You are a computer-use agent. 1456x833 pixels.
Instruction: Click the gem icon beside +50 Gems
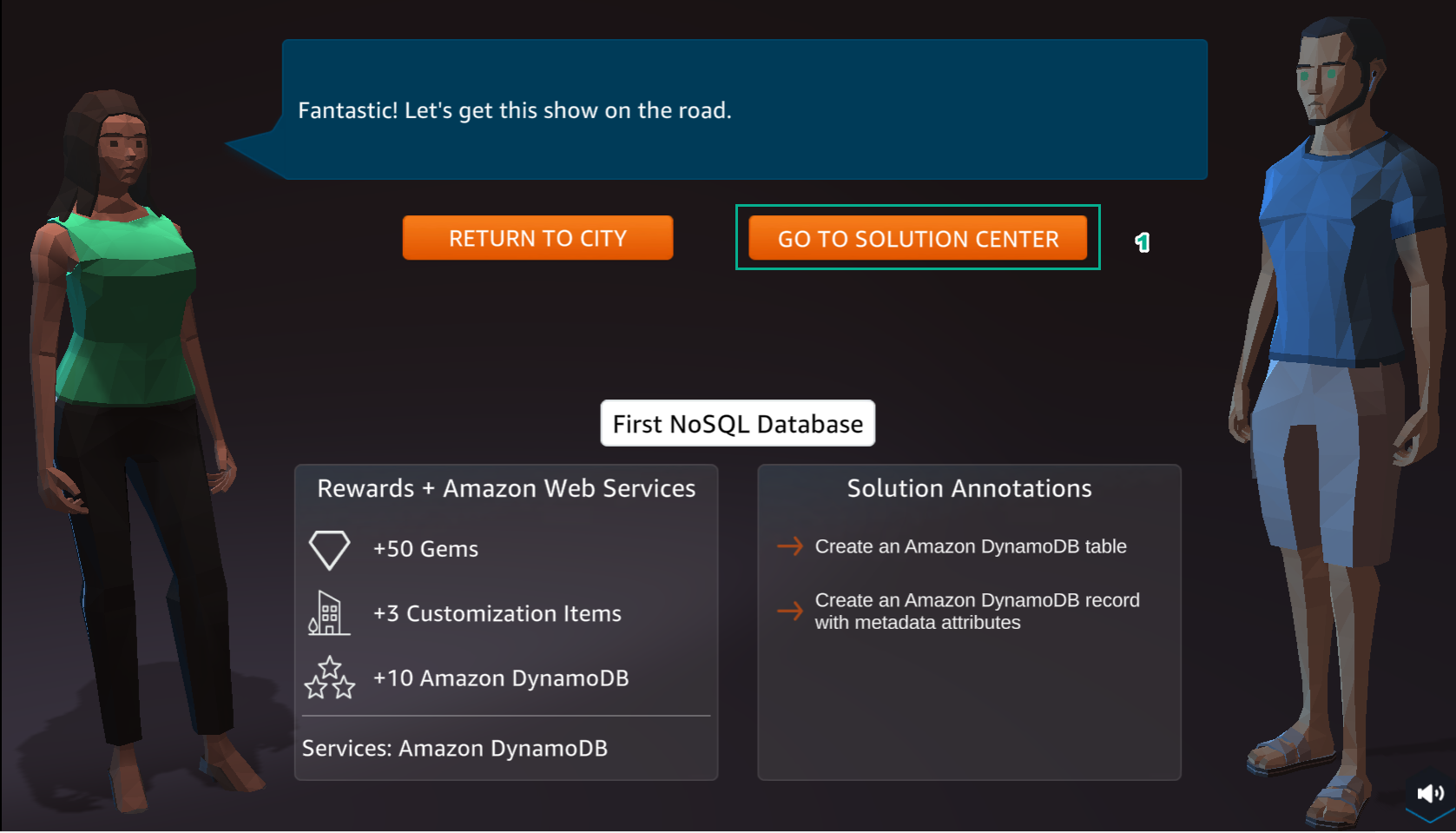point(329,550)
